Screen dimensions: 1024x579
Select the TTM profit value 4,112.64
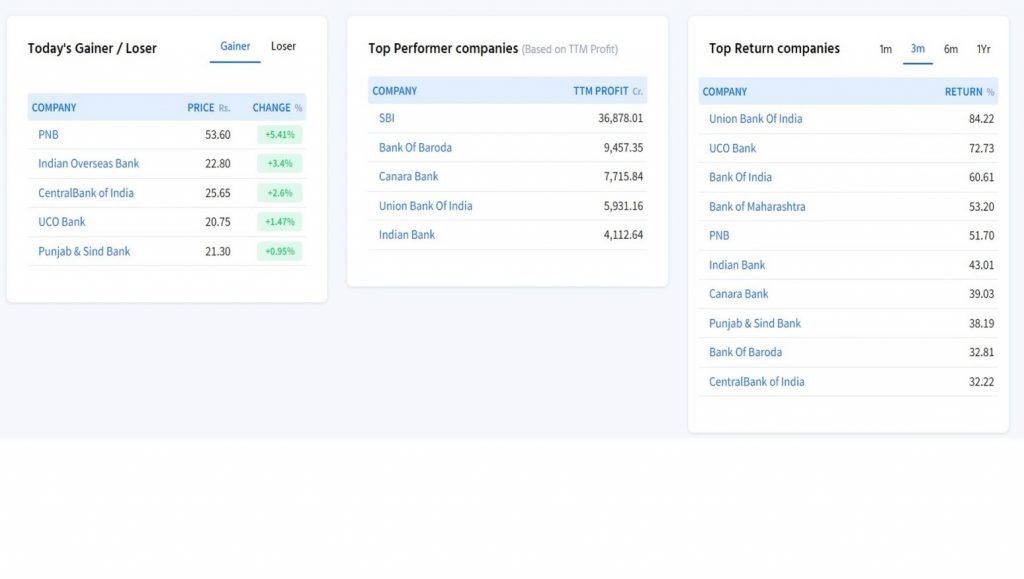point(623,235)
